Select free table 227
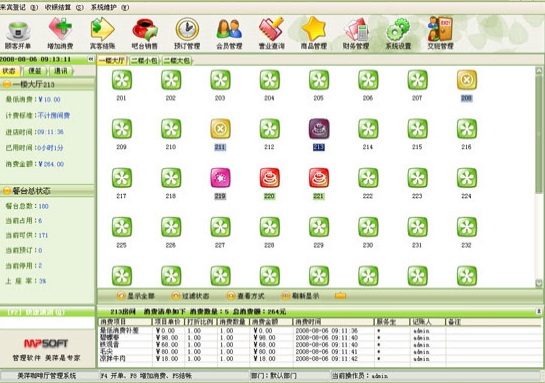Viewport: 545px width, 383px height. pos(220,227)
